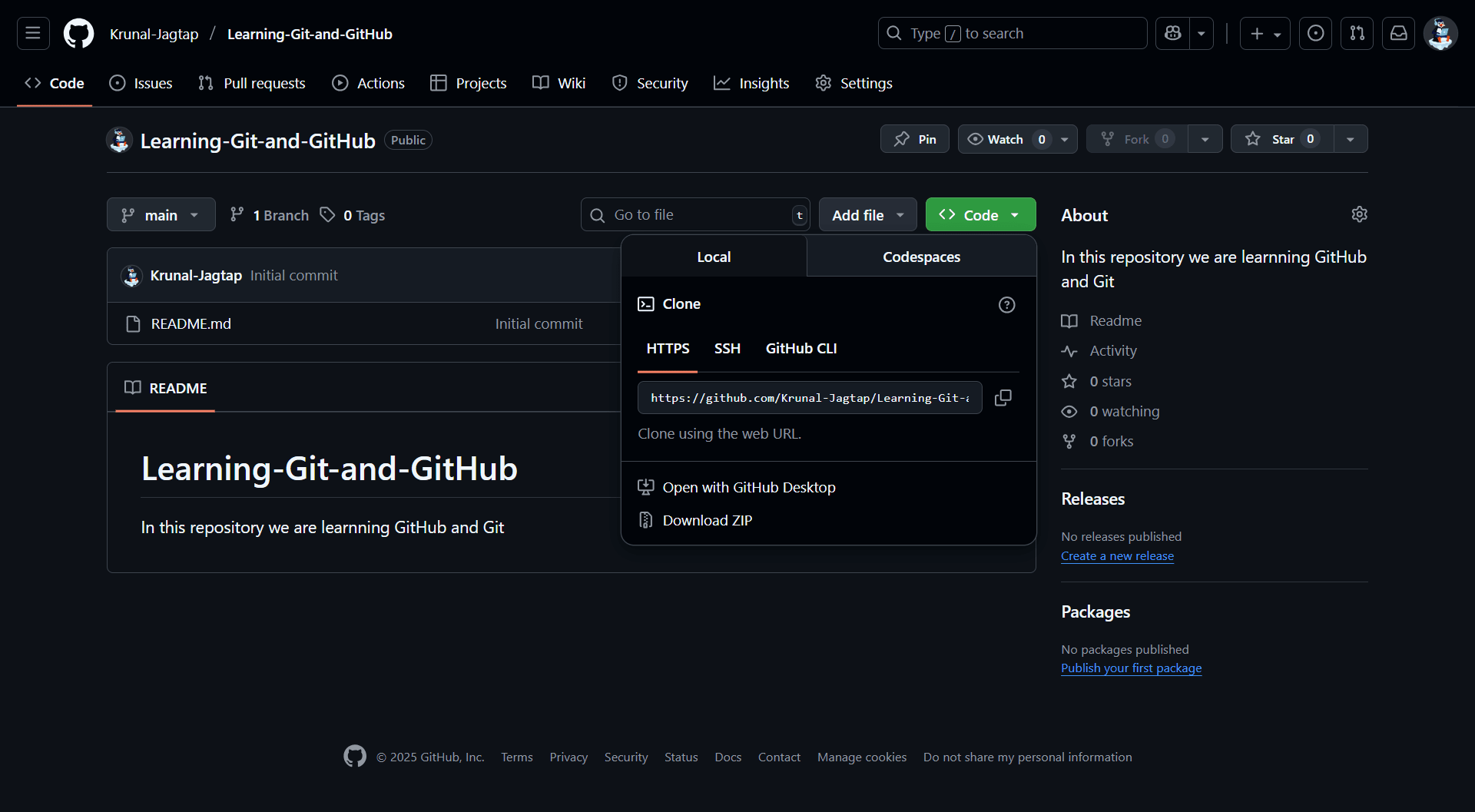This screenshot has height=812, width=1475.
Task: Copy the clone URL to clipboard
Action: (1003, 398)
